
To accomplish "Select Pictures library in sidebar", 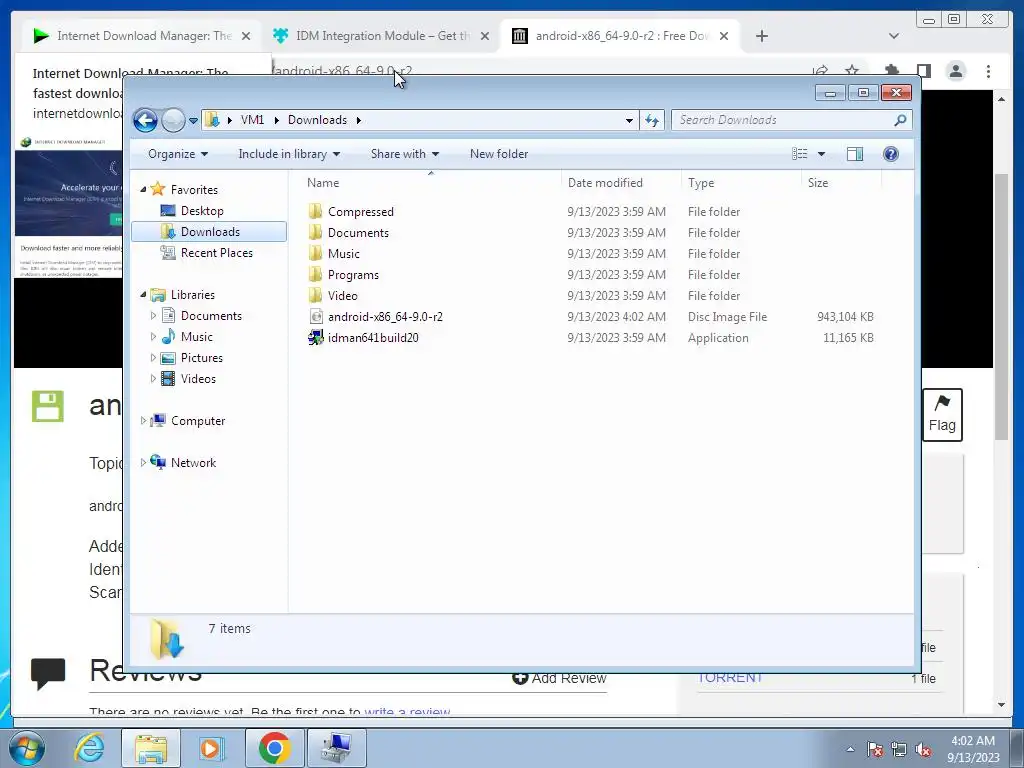I will [x=201, y=358].
